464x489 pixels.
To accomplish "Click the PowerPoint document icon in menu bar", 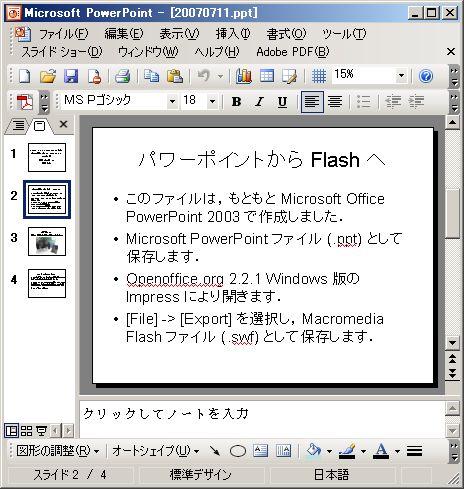I will (x=23, y=34).
